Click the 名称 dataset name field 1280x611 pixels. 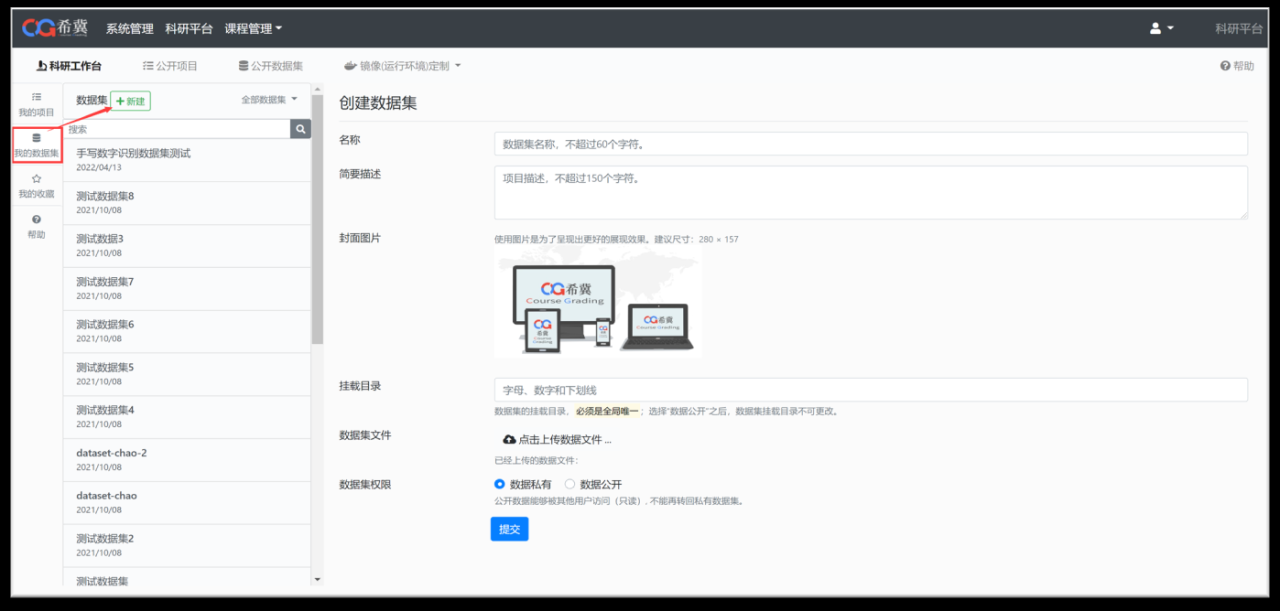tap(870, 144)
